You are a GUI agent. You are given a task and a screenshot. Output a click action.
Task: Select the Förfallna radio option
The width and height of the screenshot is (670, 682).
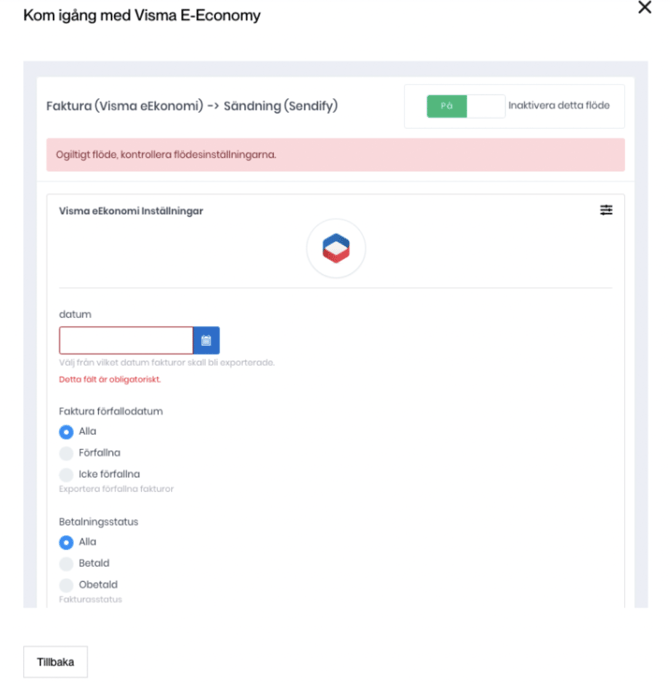[x=67, y=453]
